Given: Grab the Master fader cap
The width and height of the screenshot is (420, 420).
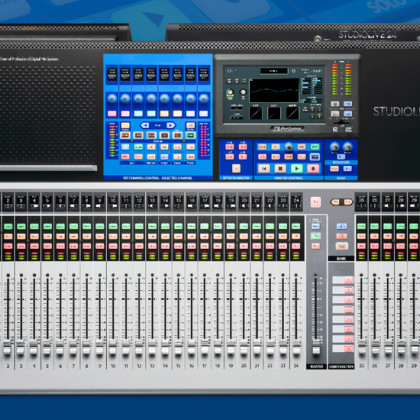Looking at the screenshot, I should [x=316, y=349].
